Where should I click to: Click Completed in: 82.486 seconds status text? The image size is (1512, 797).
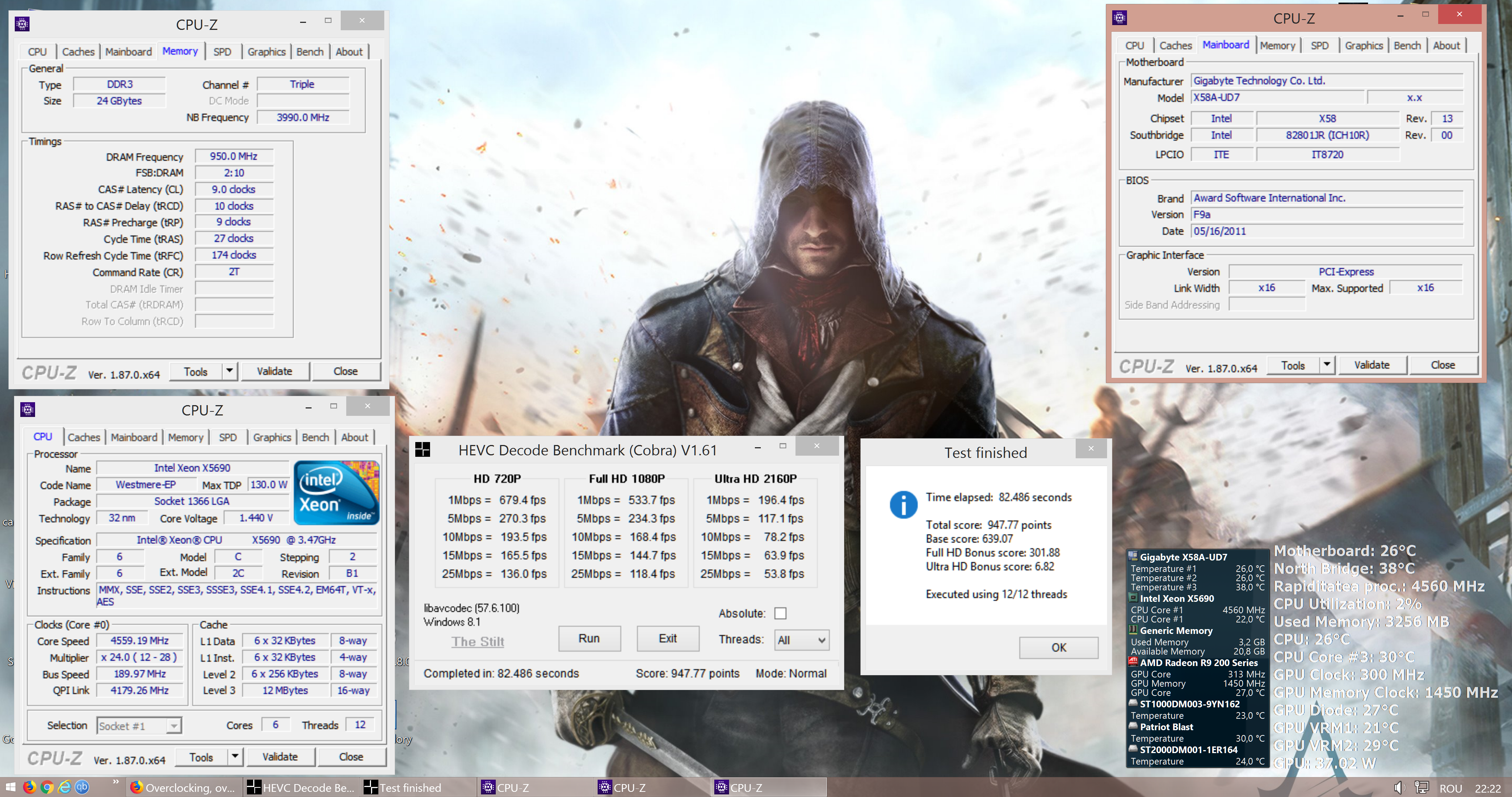click(x=501, y=673)
